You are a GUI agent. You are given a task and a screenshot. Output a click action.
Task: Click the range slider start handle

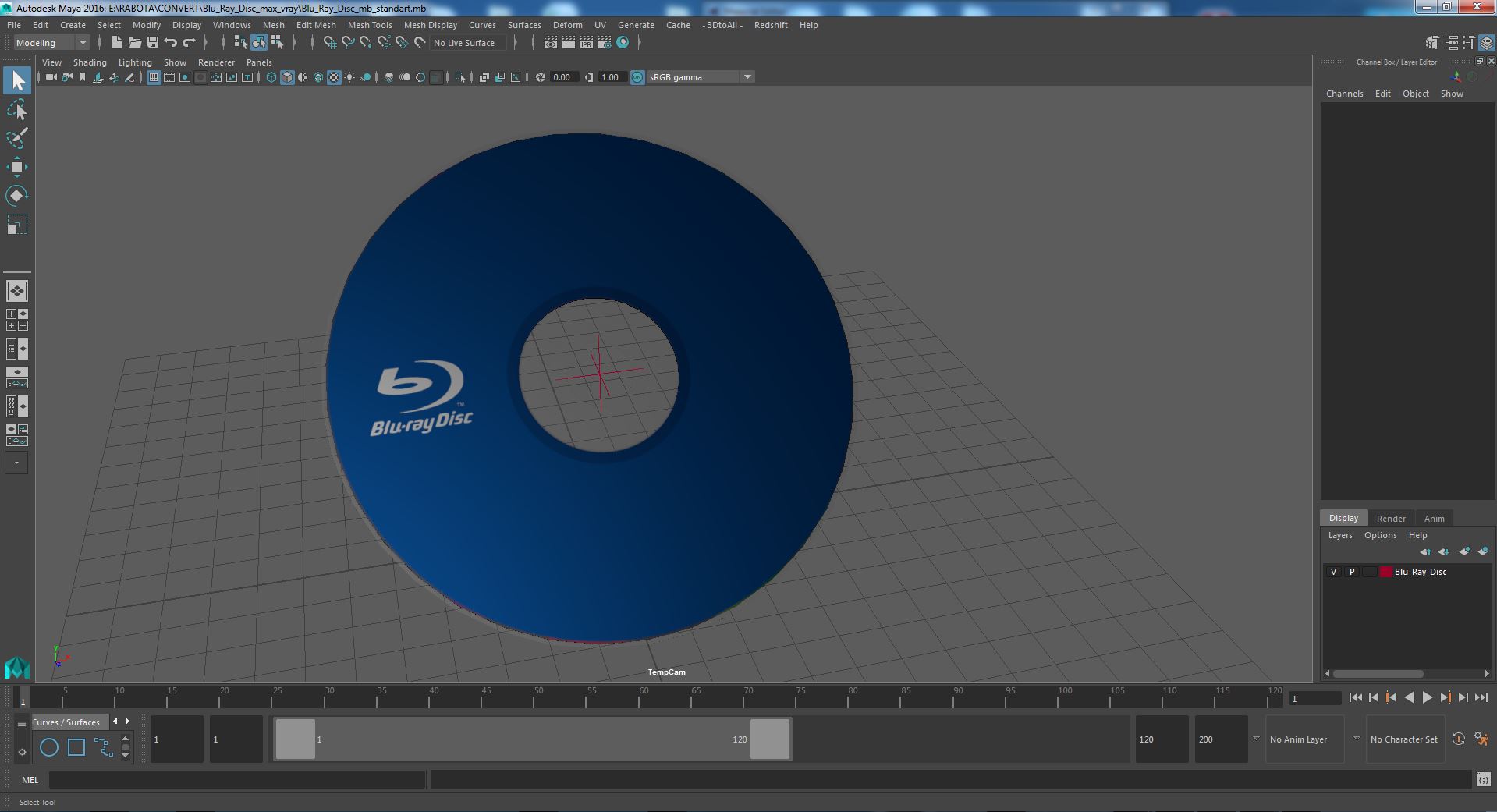(296, 739)
